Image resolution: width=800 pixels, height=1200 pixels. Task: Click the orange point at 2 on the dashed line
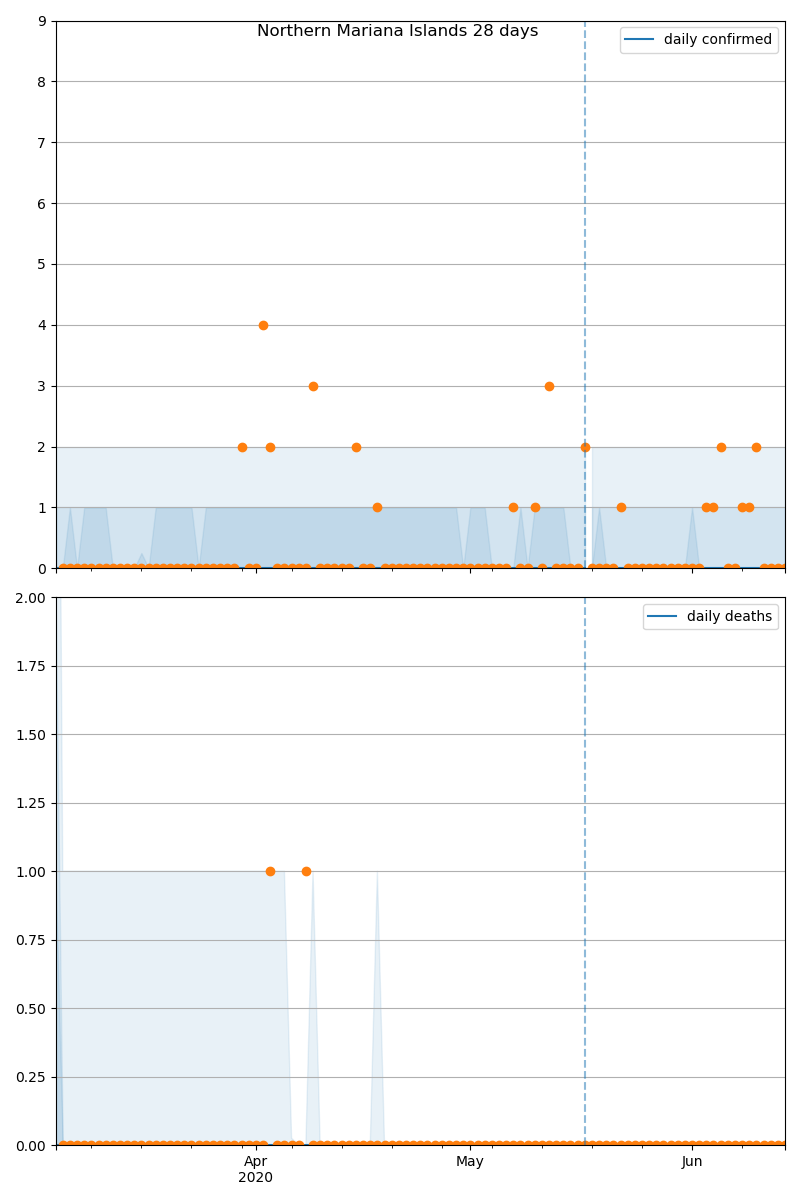[585, 447]
